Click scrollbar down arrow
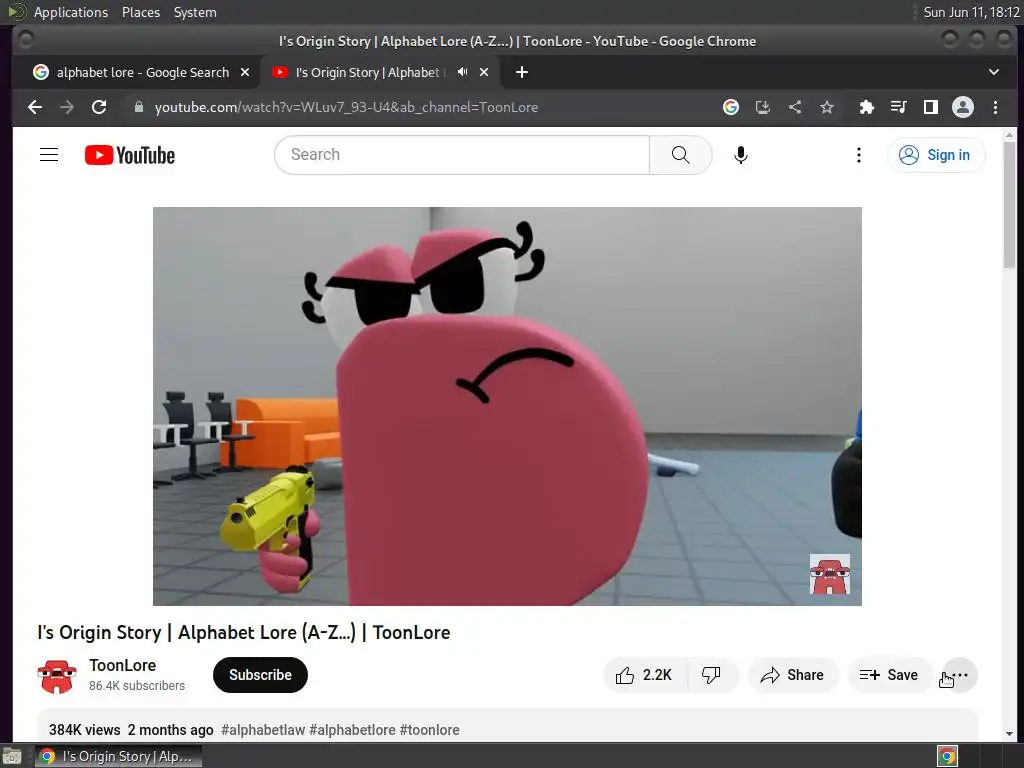The height and width of the screenshot is (768, 1024). (x=1010, y=734)
